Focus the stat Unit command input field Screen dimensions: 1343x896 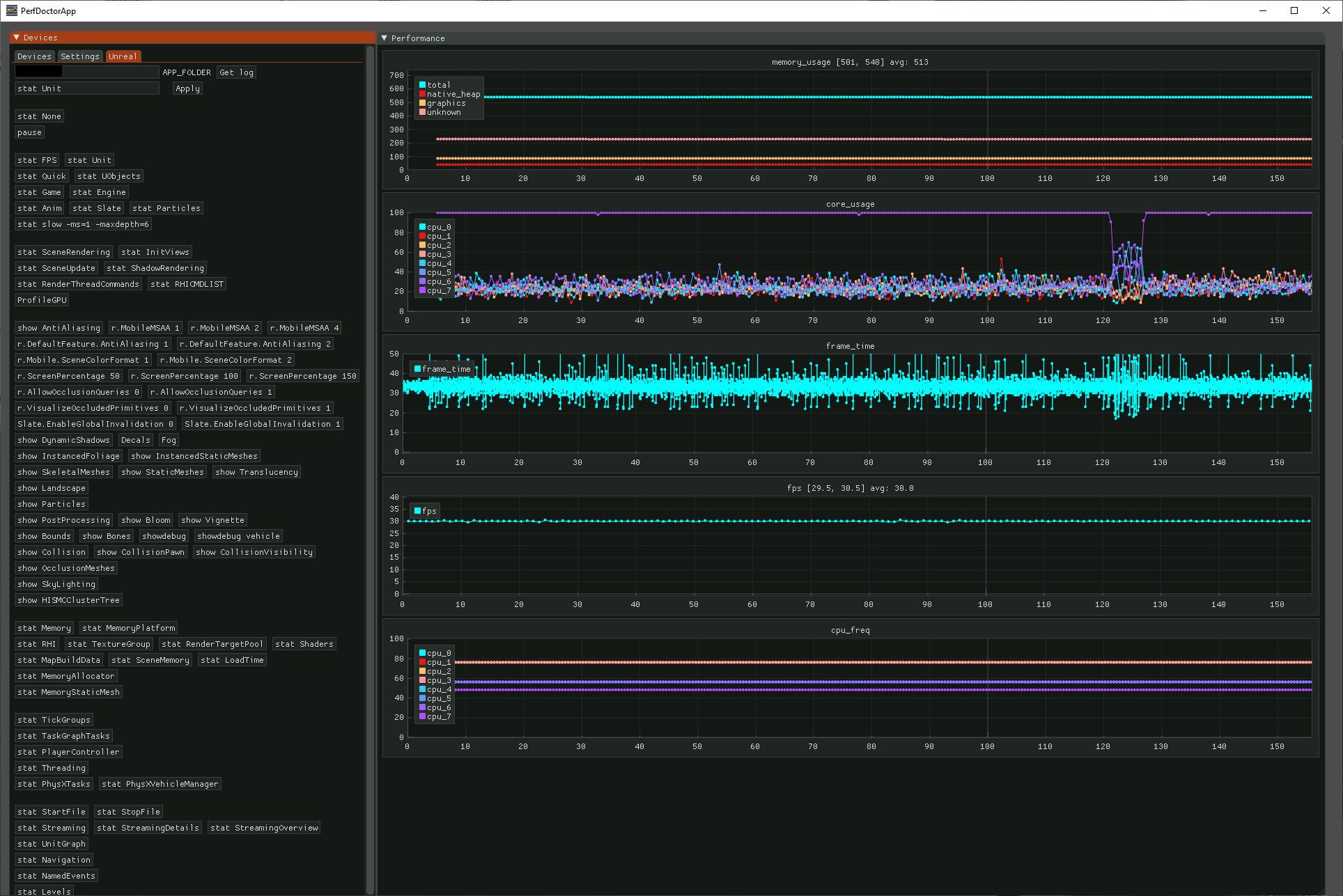[87, 88]
